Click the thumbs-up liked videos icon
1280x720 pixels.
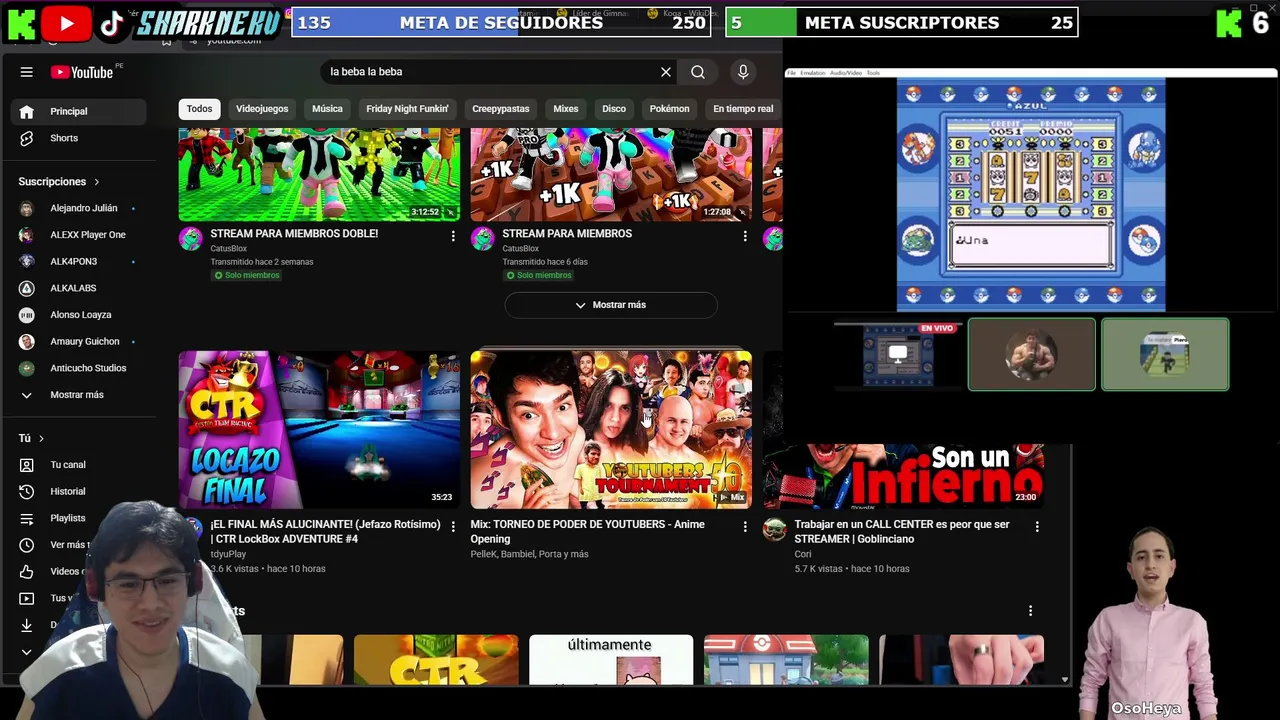27,572
